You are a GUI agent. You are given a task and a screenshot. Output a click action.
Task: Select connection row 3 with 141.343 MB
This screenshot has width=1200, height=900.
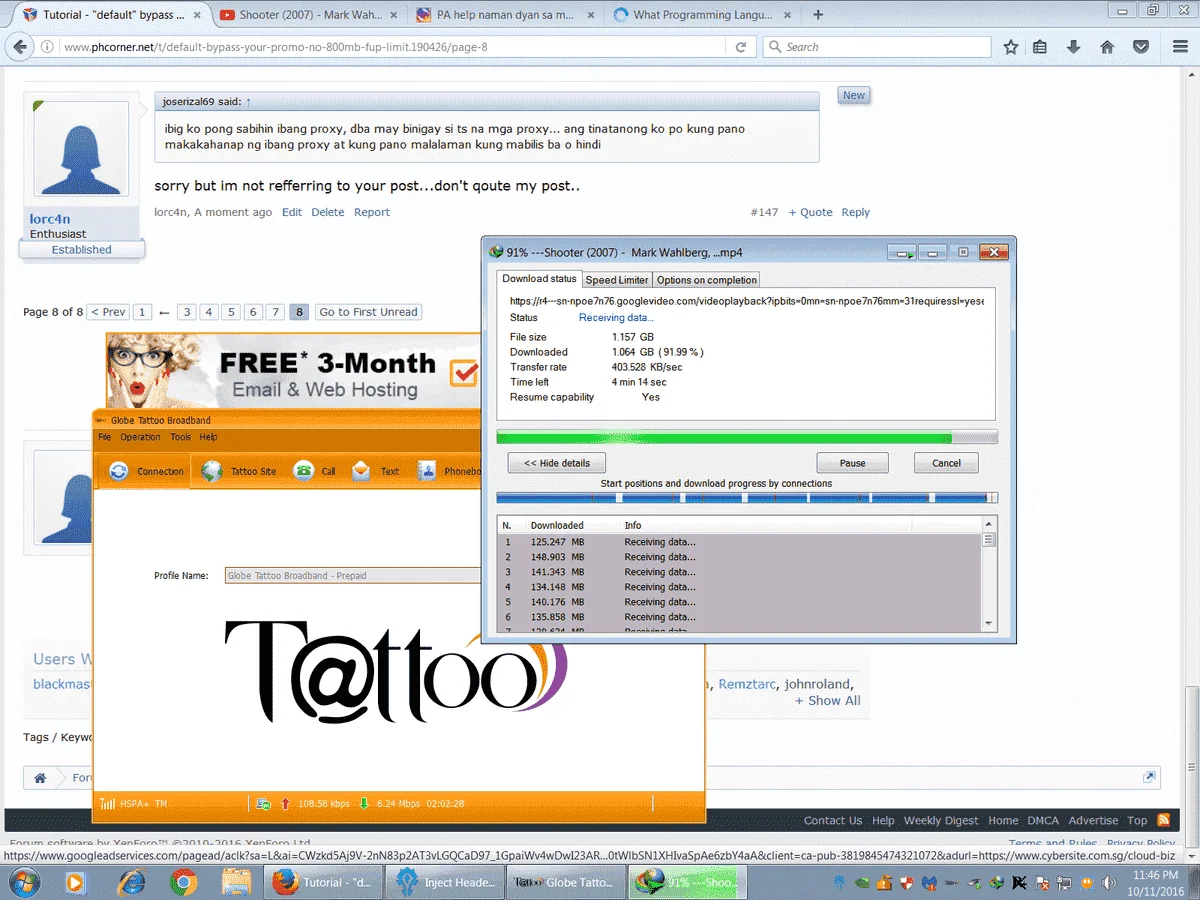point(740,572)
